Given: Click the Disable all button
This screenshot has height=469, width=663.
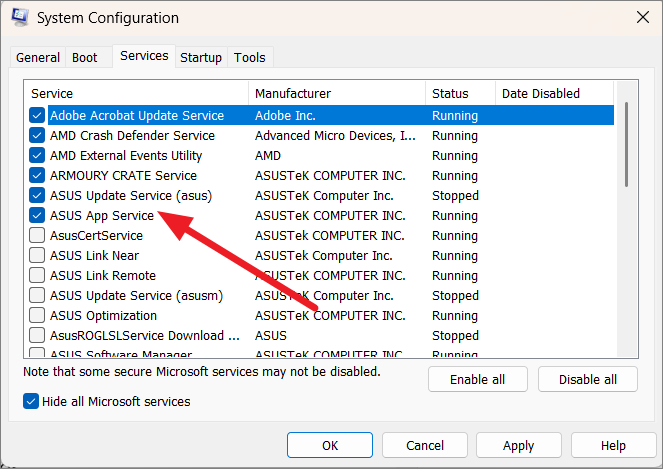Looking at the screenshot, I should click(x=588, y=379).
